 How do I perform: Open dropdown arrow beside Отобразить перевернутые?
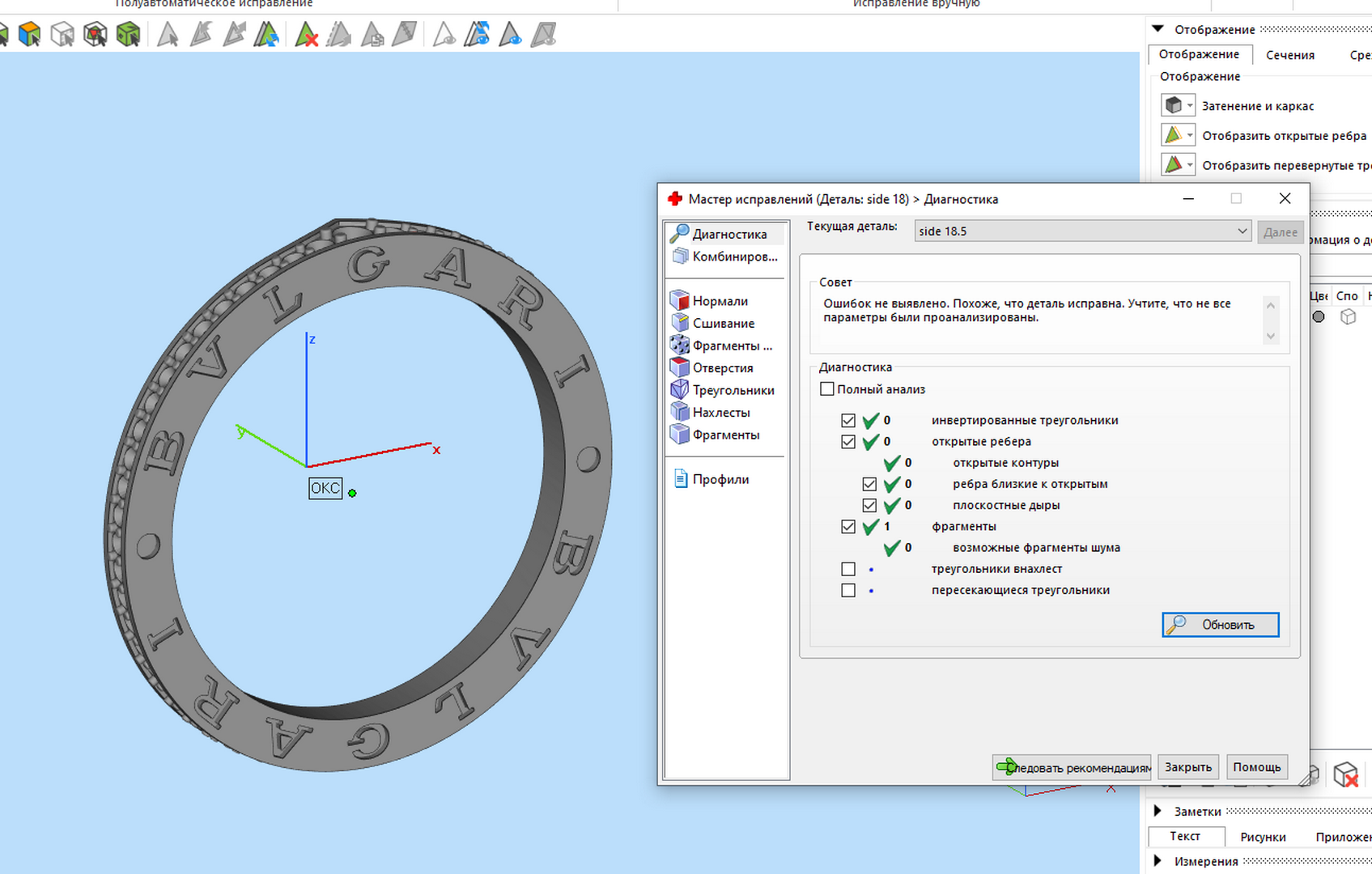tap(1190, 165)
